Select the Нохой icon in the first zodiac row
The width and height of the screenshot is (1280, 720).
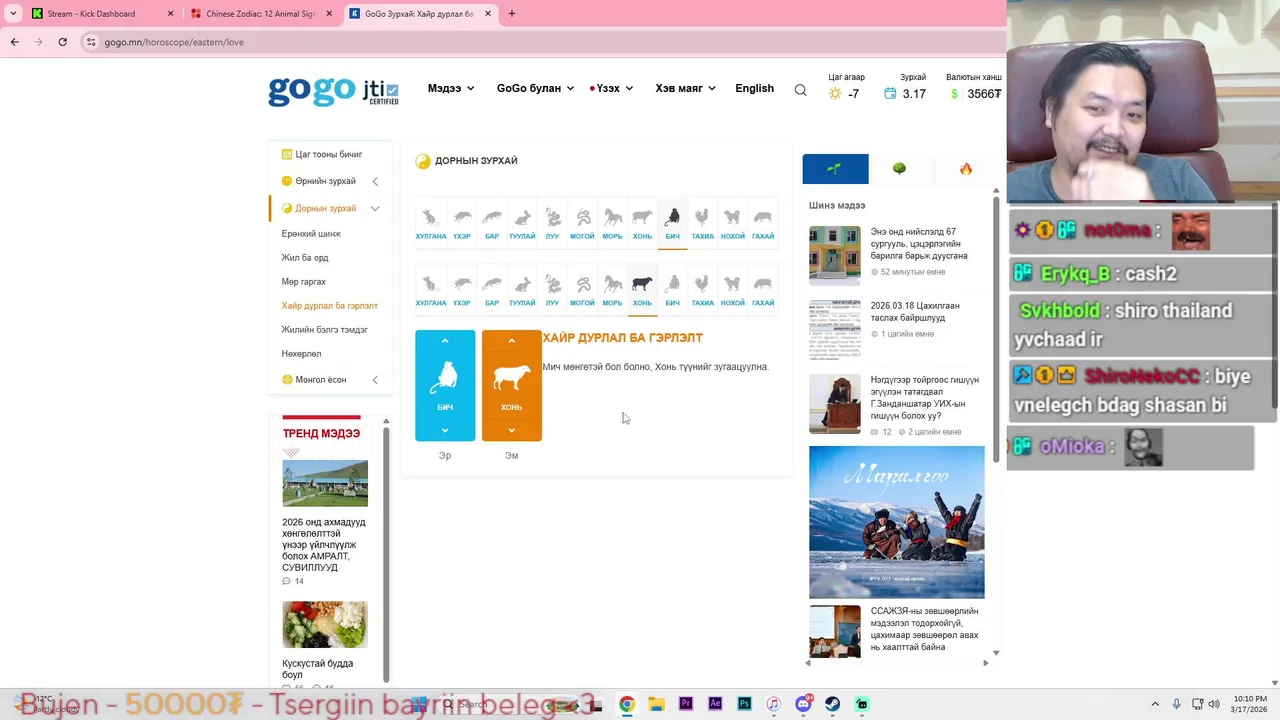(x=733, y=218)
